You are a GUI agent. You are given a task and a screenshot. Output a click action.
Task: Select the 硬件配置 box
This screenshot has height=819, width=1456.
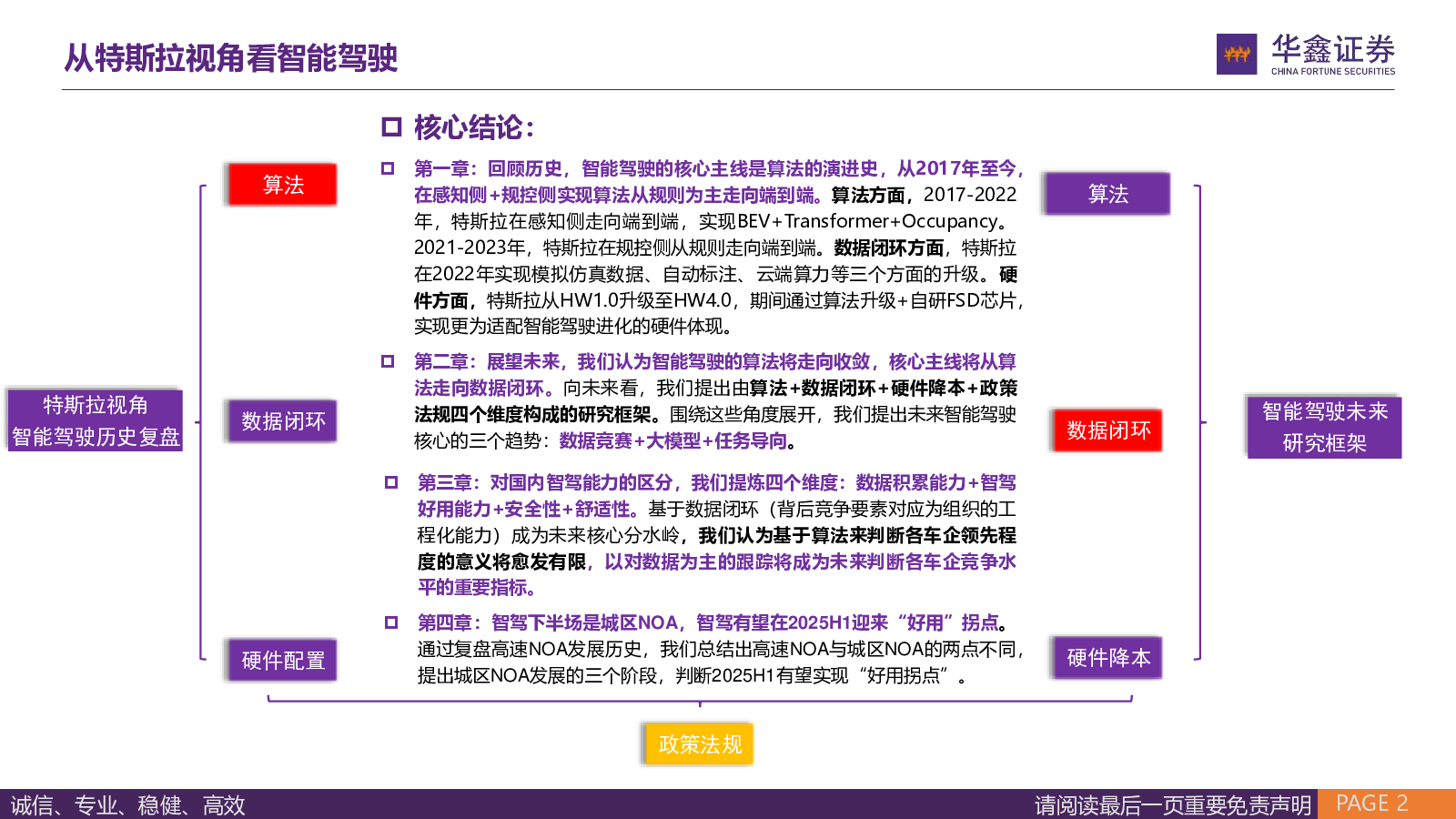(283, 661)
